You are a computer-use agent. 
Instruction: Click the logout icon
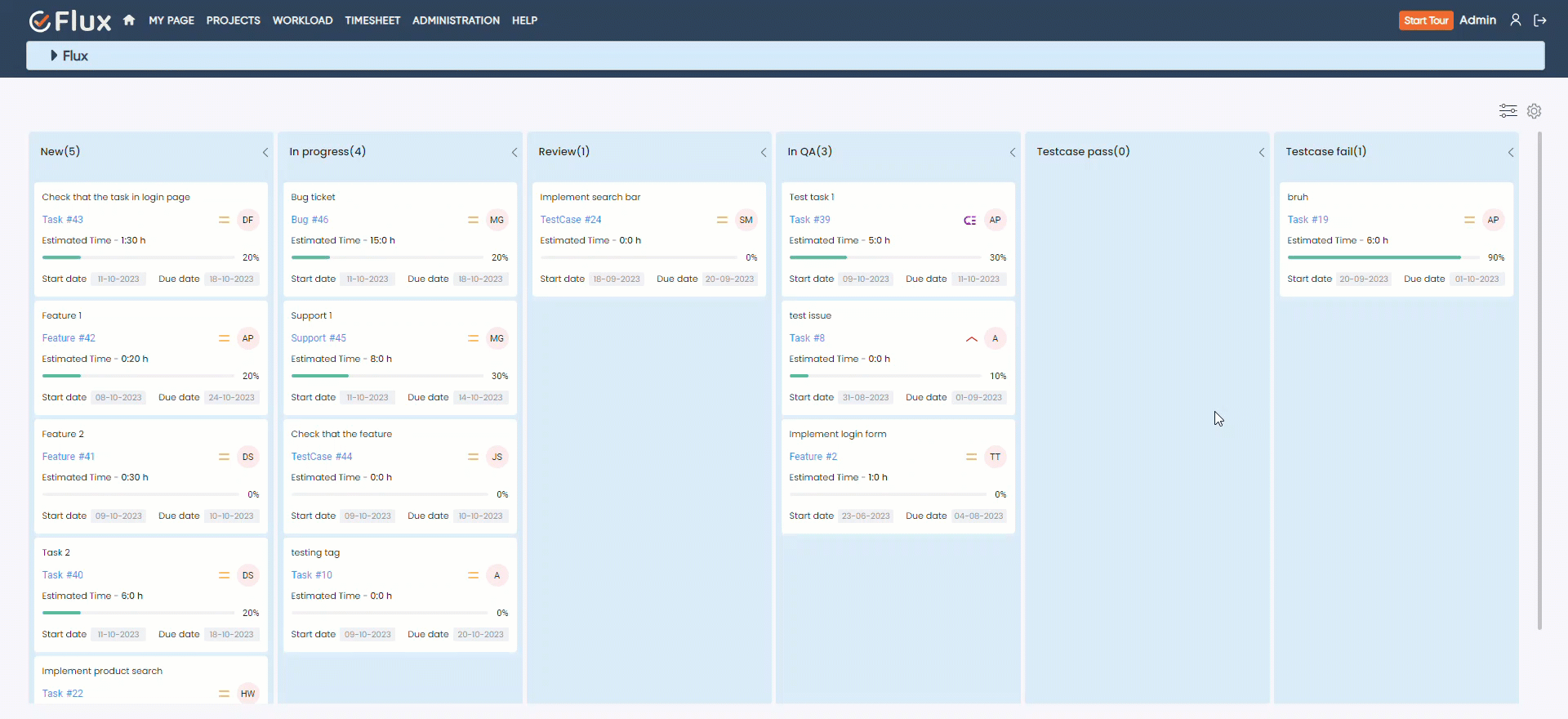tap(1540, 20)
